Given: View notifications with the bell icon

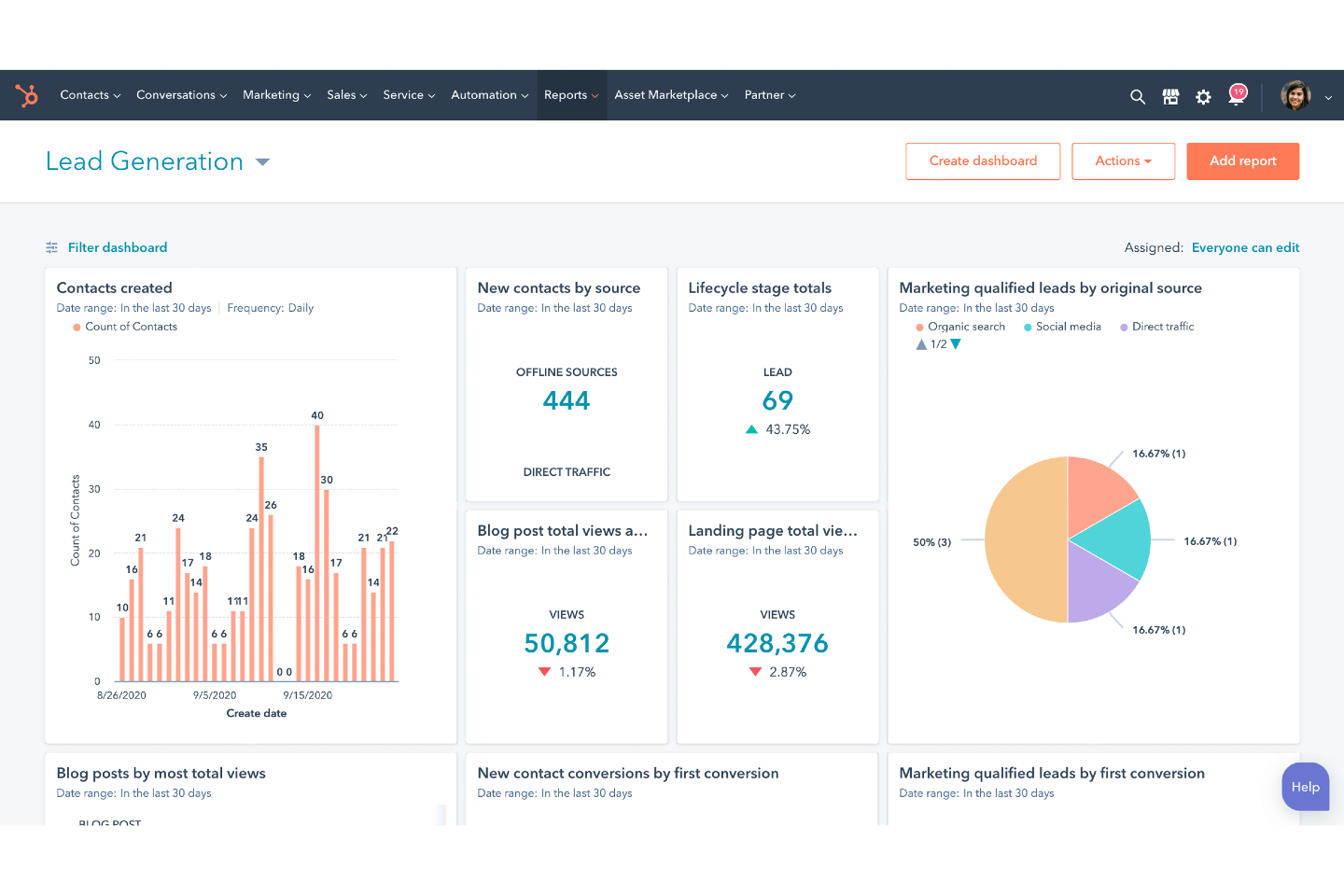Looking at the screenshot, I should (x=1237, y=96).
